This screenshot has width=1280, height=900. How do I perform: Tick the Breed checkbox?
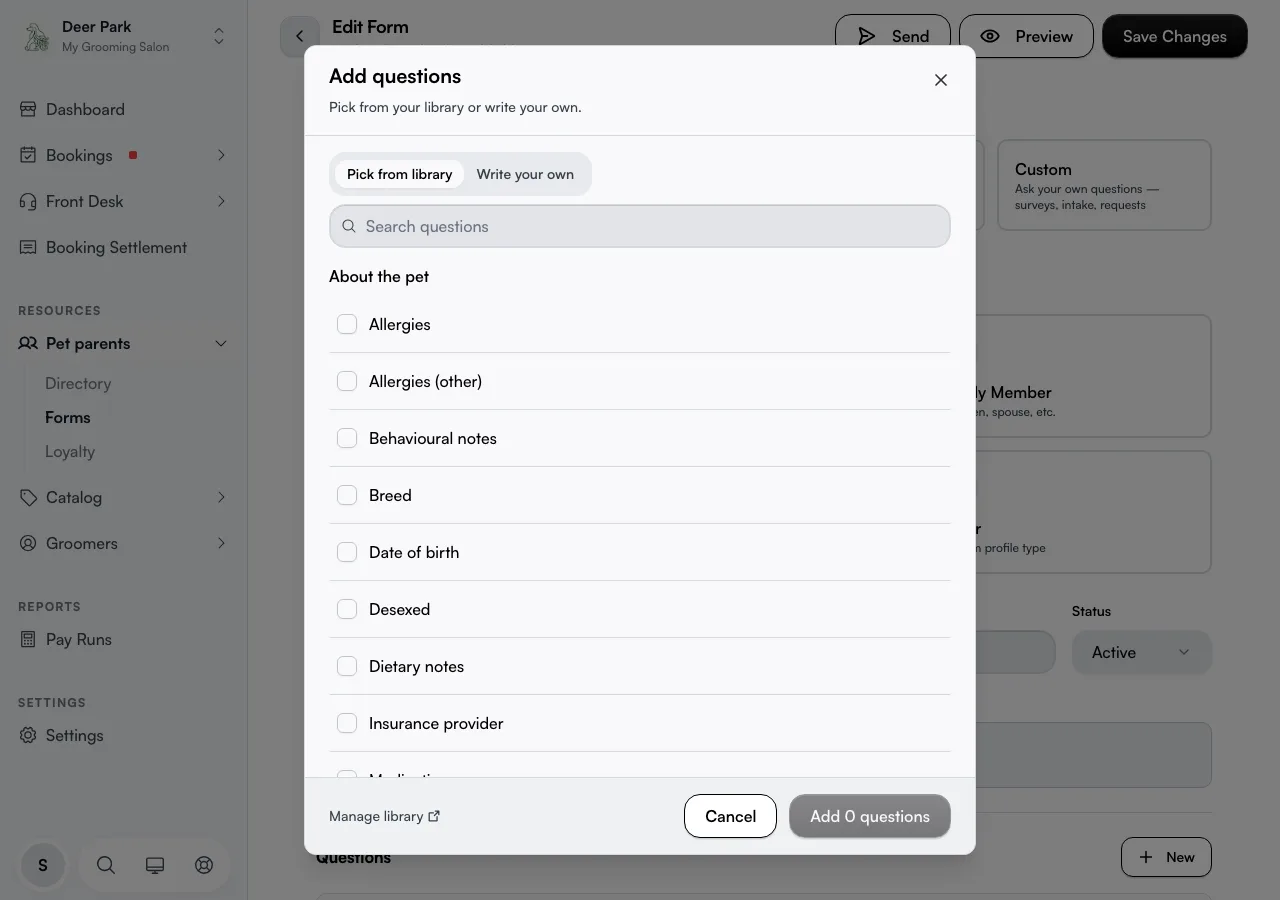click(x=347, y=495)
